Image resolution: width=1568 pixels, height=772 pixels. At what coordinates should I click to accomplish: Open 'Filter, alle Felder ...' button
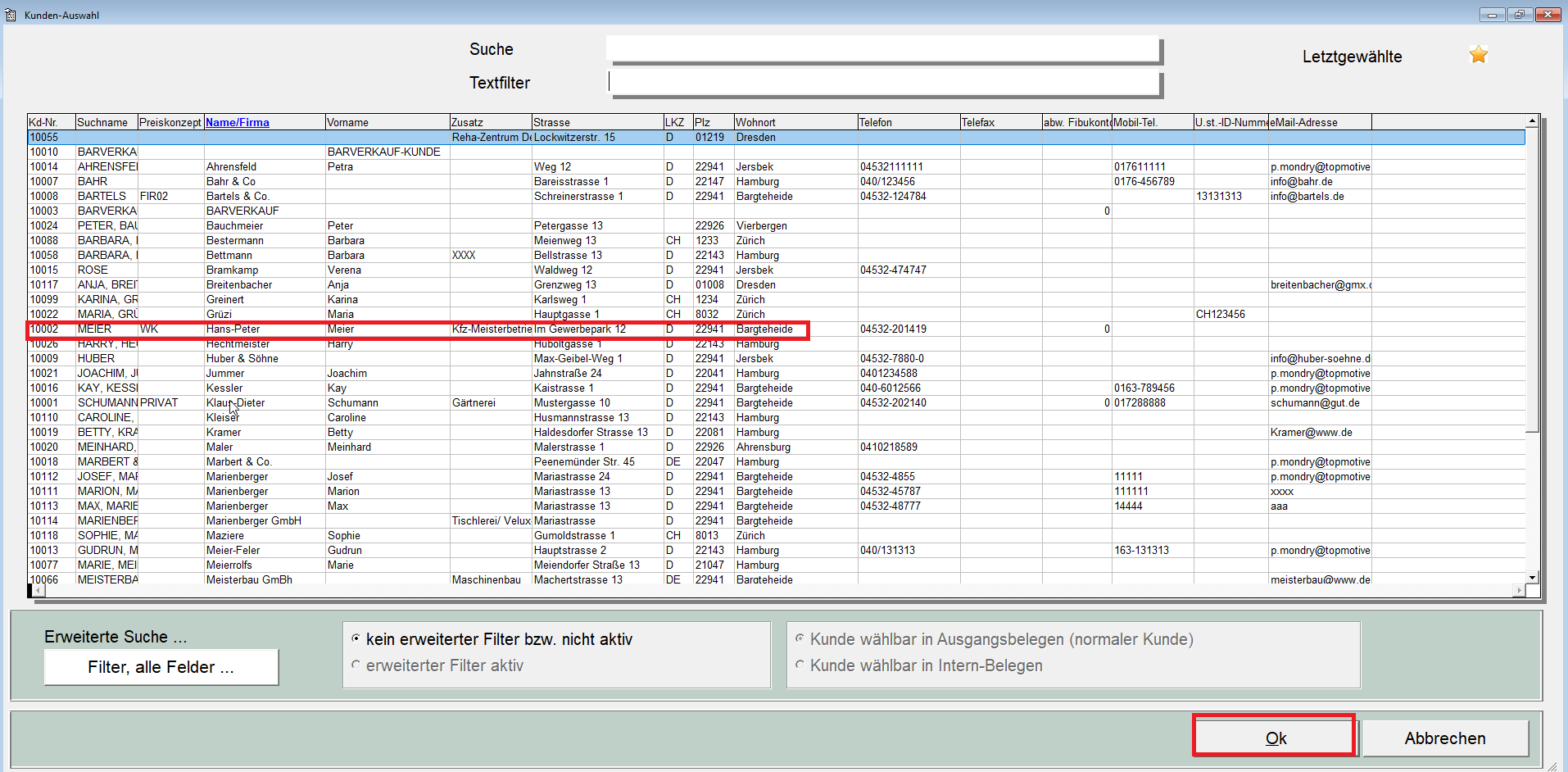point(161,667)
